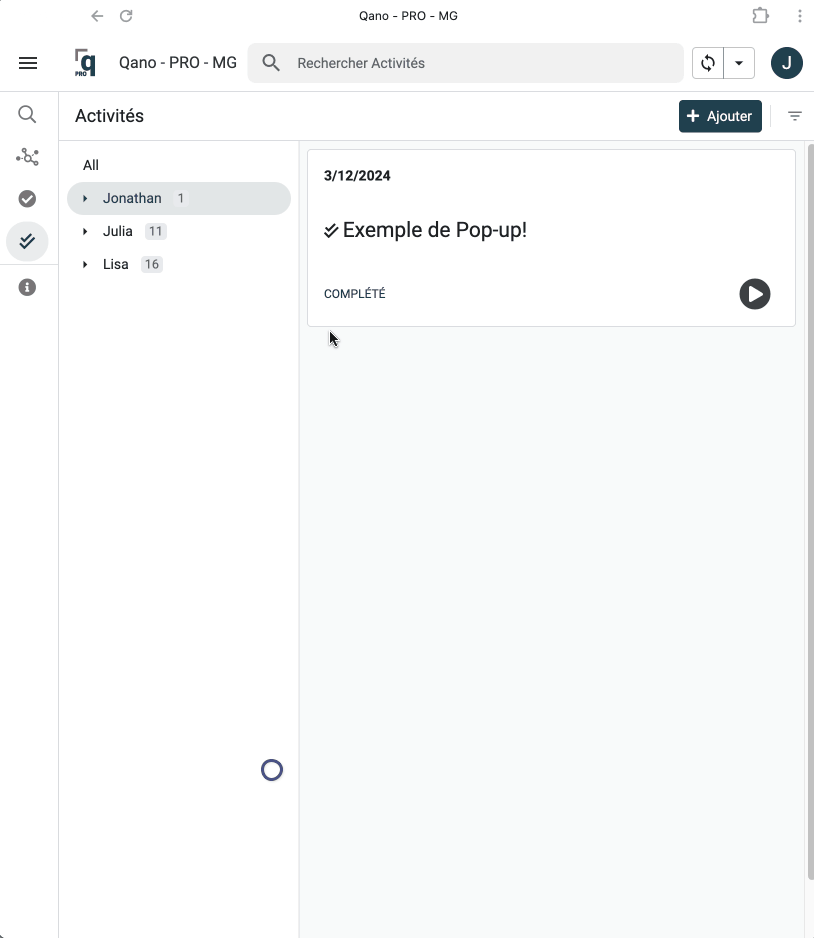814x938 pixels.
Task: Expand the Lisa tree node
Action: (x=86, y=265)
